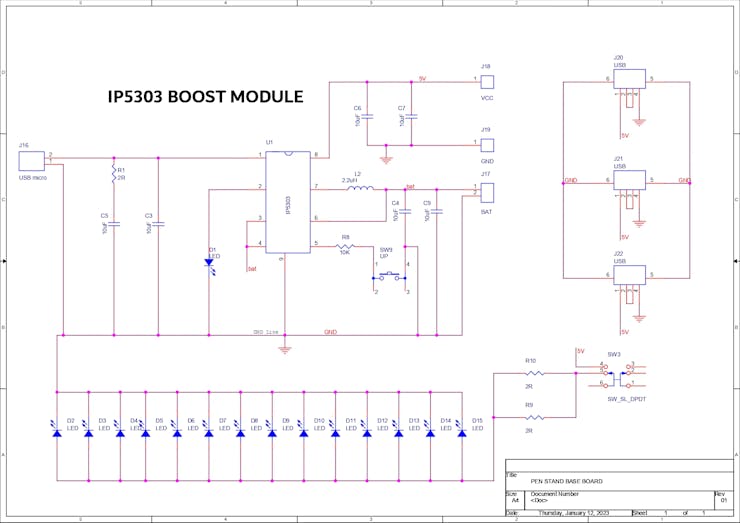
Task: Select the LED diode symbol beside D15 label
Action: click(462, 430)
